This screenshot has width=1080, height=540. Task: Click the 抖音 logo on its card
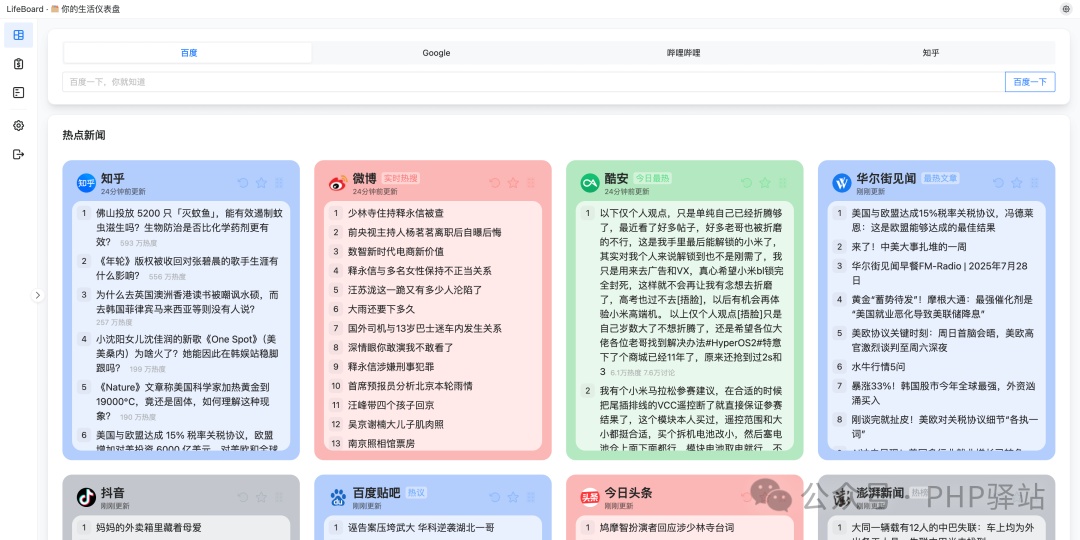86,497
